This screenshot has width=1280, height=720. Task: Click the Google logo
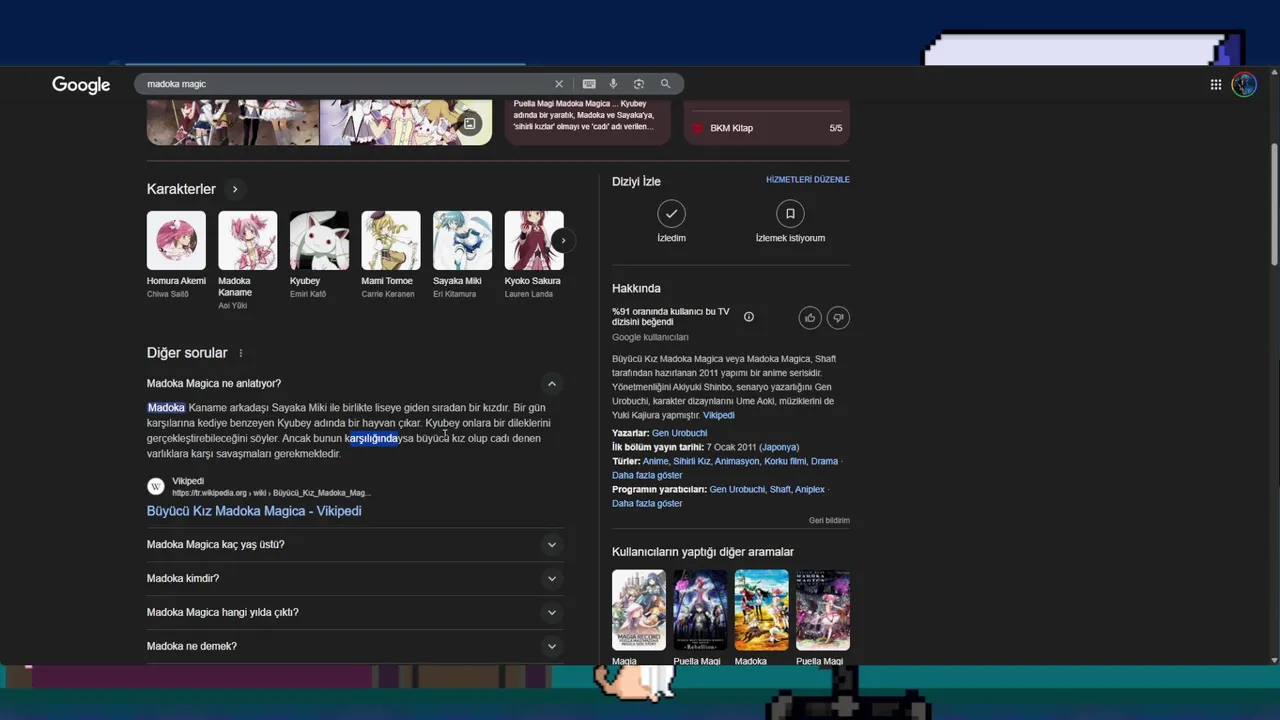point(81,85)
